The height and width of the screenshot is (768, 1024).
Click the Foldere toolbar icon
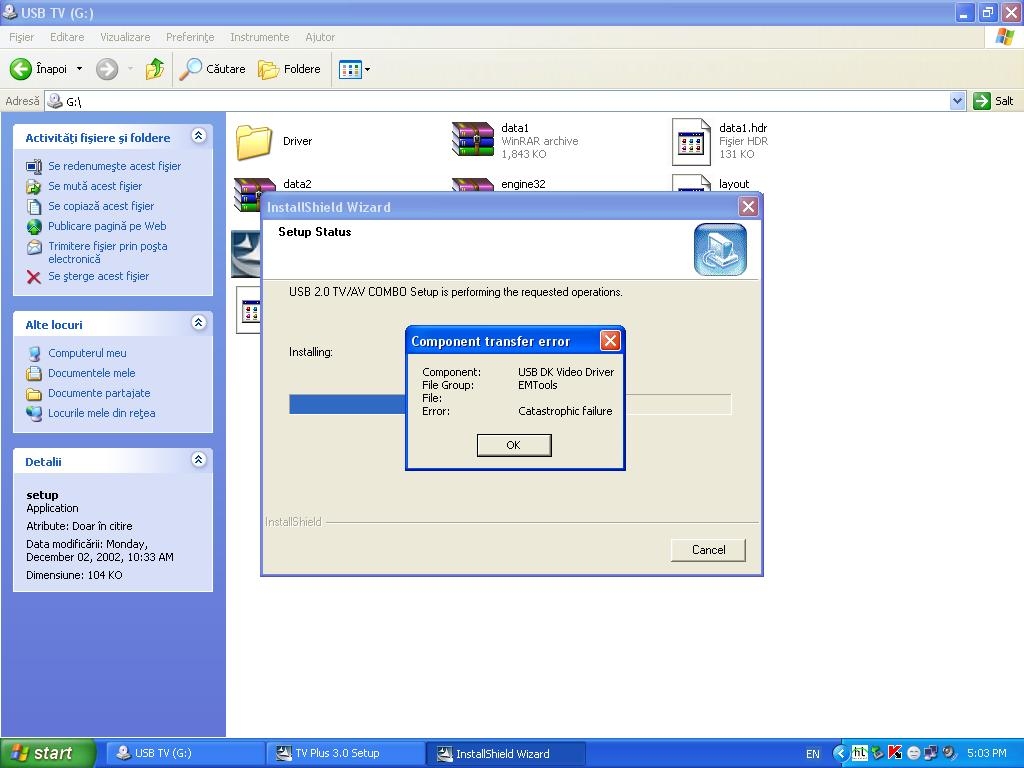point(271,69)
